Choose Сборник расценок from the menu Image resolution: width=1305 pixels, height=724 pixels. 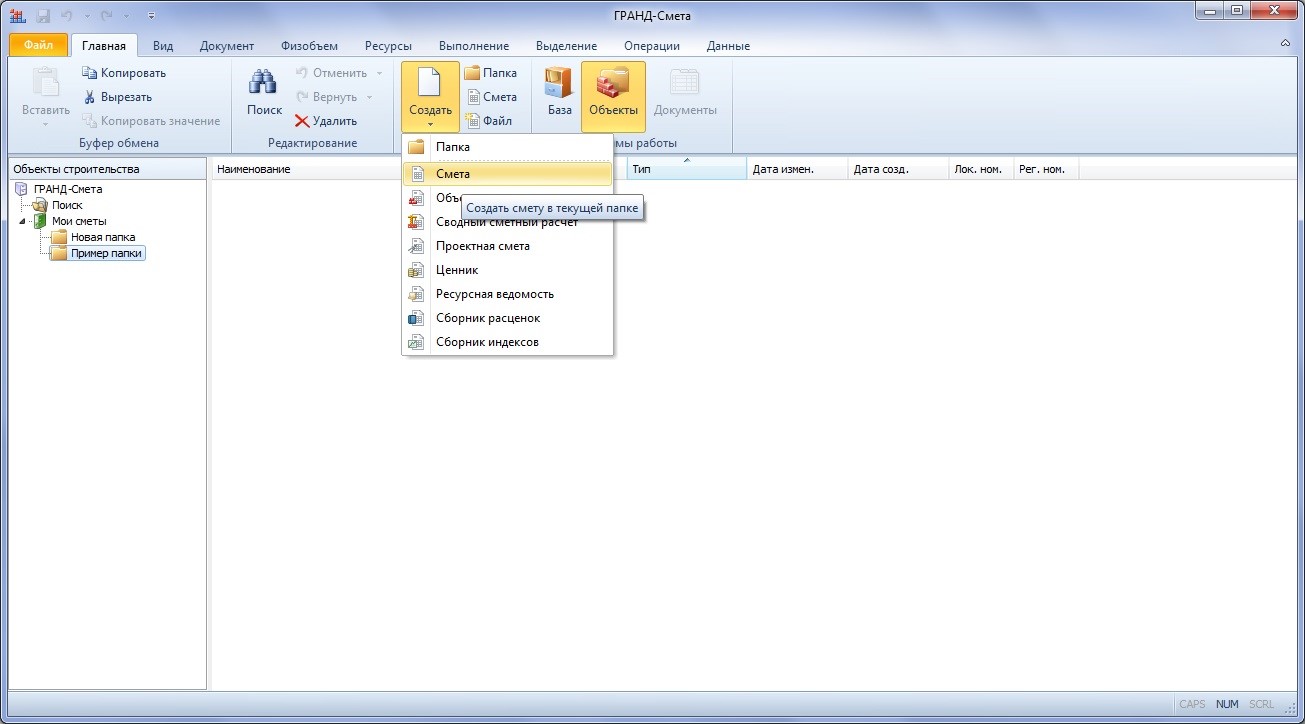(x=507, y=318)
